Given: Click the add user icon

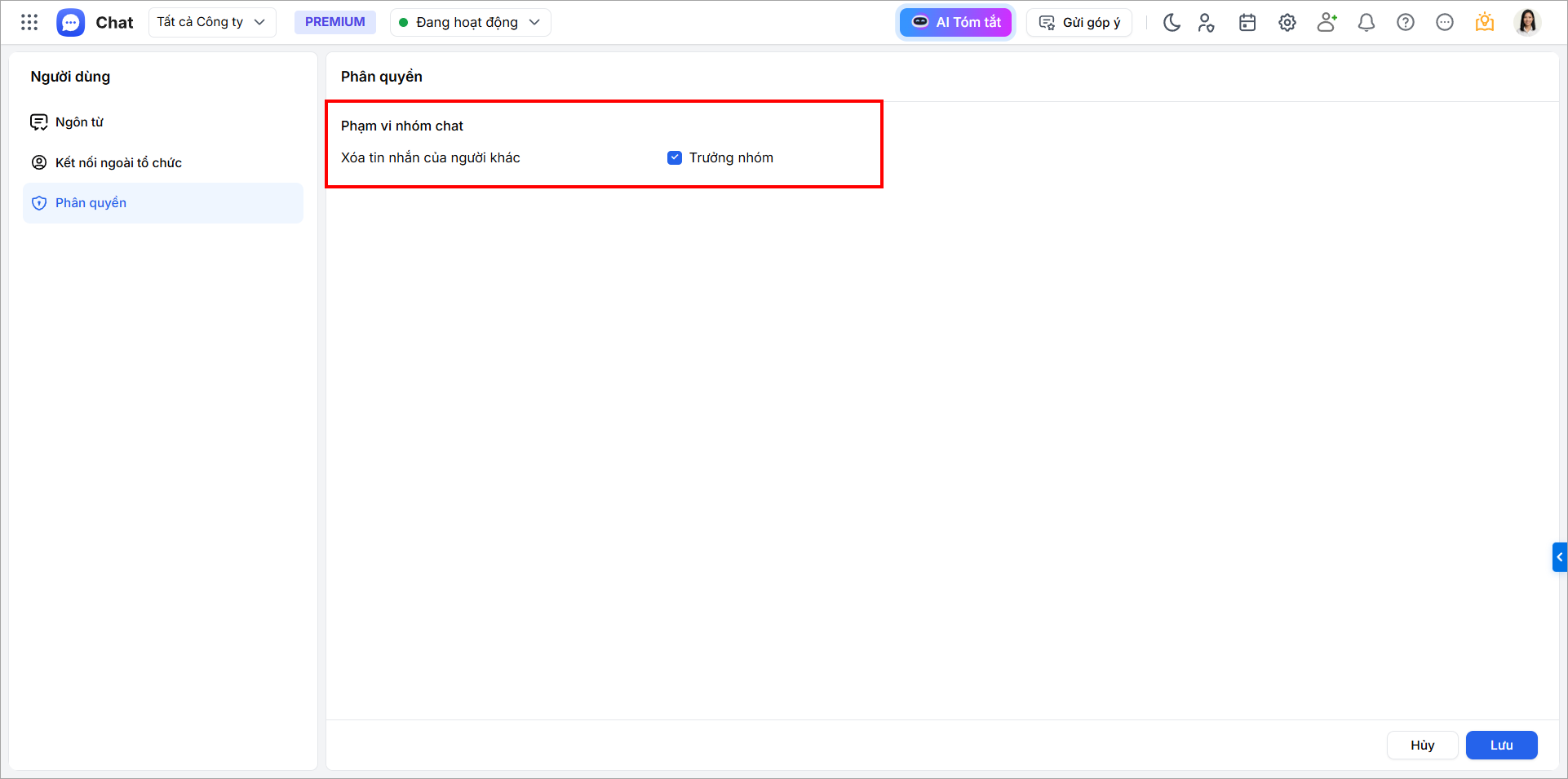Looking at the screenshot, I should point(1327,22).
